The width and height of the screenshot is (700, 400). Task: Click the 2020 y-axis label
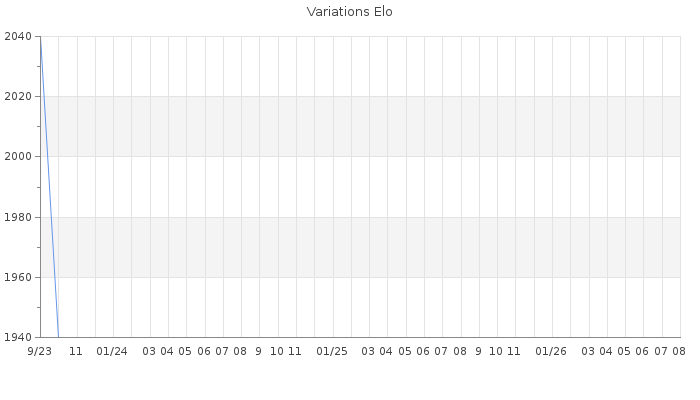(x=18, y=96)
